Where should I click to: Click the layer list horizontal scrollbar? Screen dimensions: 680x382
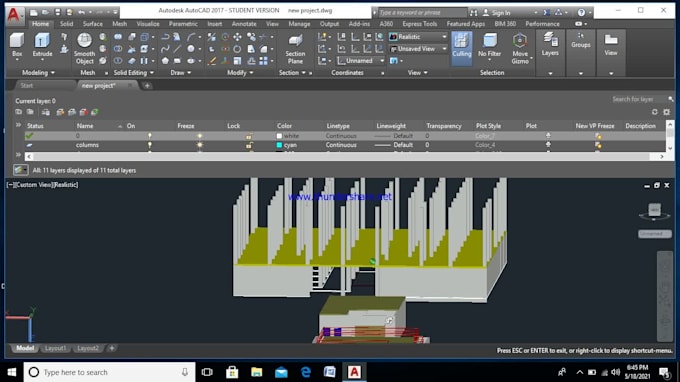345,157
